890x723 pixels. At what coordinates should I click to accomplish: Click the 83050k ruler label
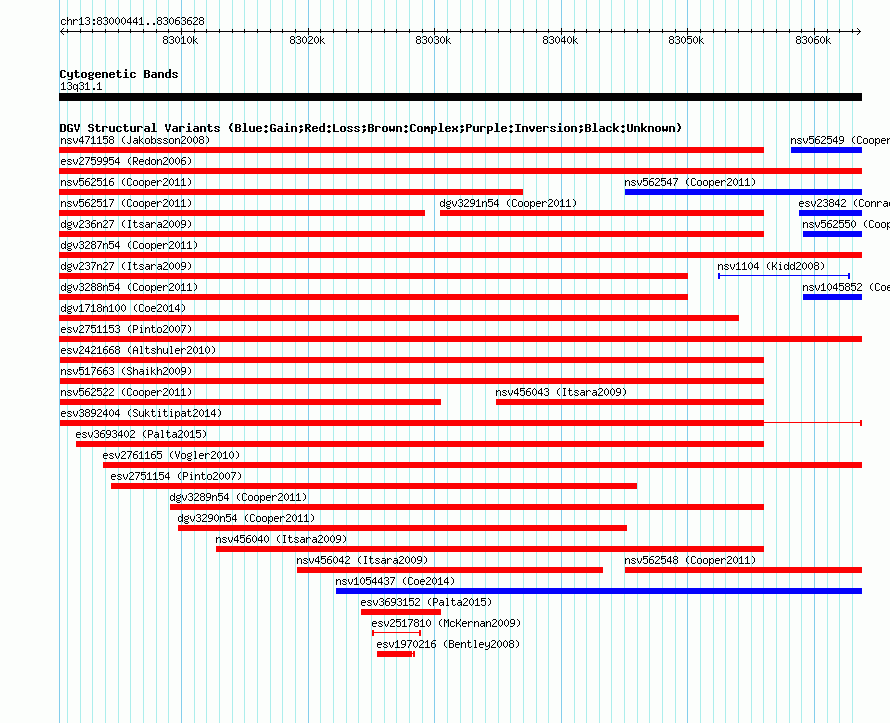(x=686, y=40)
